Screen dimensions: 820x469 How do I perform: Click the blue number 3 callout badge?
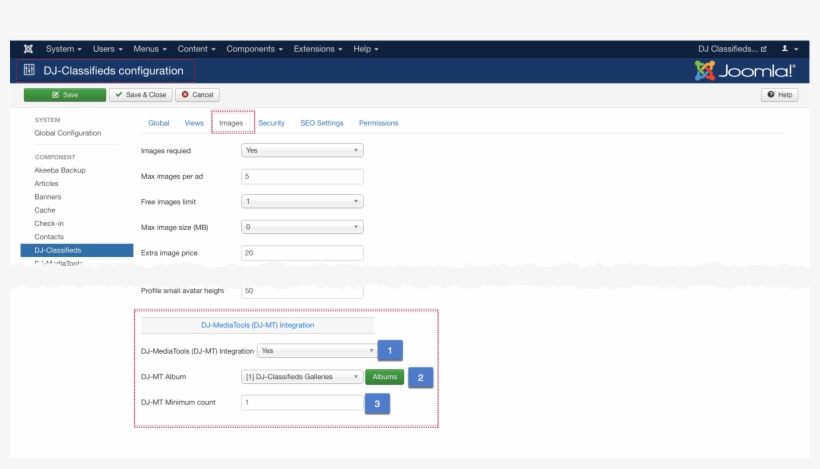pos(377,403)
